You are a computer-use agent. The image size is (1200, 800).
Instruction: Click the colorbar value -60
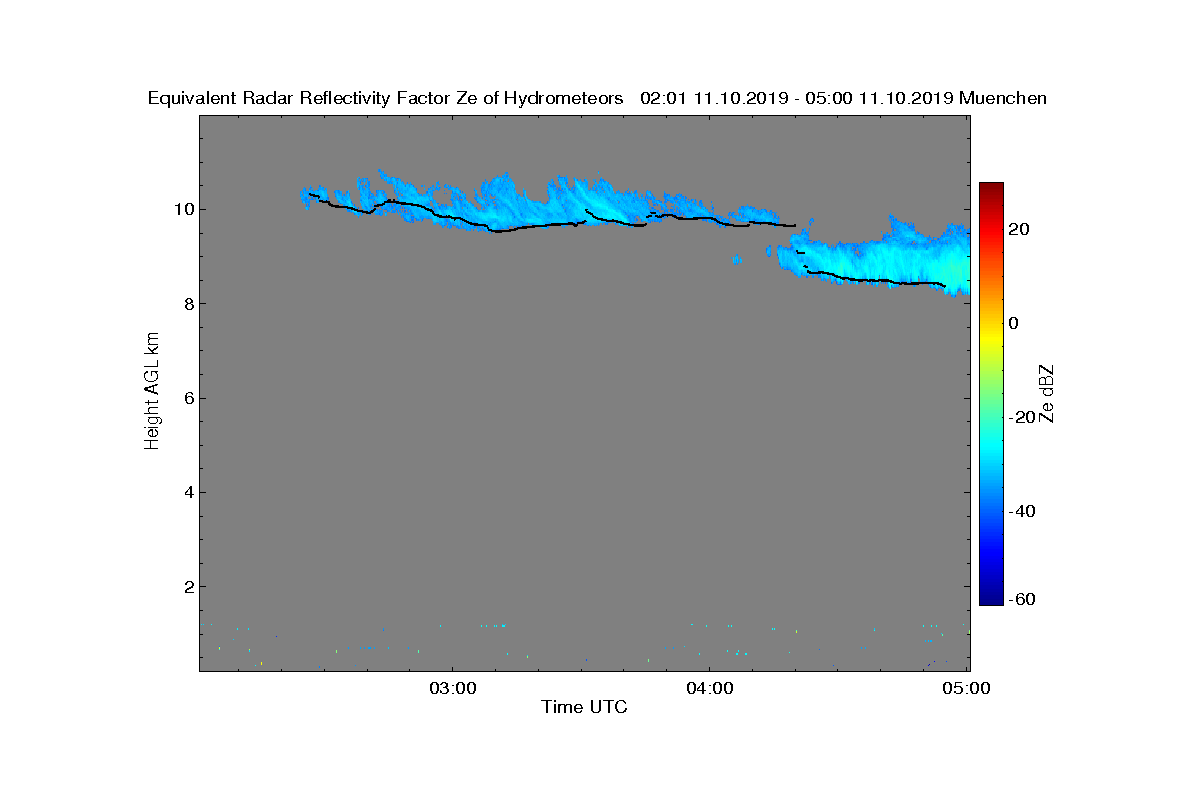[1021, 599]
